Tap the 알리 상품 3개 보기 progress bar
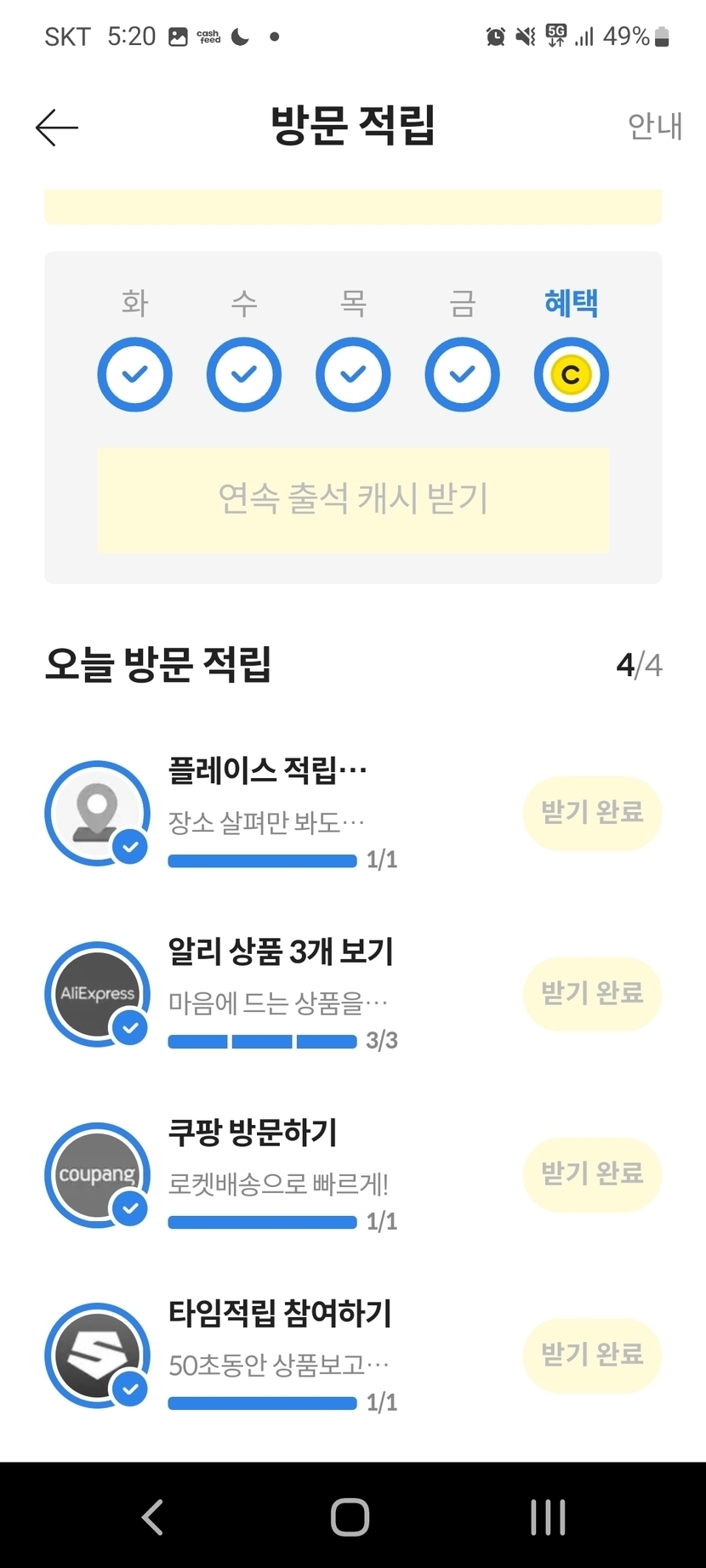Viewport: 706px width, 1568px height. tap(262, 1042)
